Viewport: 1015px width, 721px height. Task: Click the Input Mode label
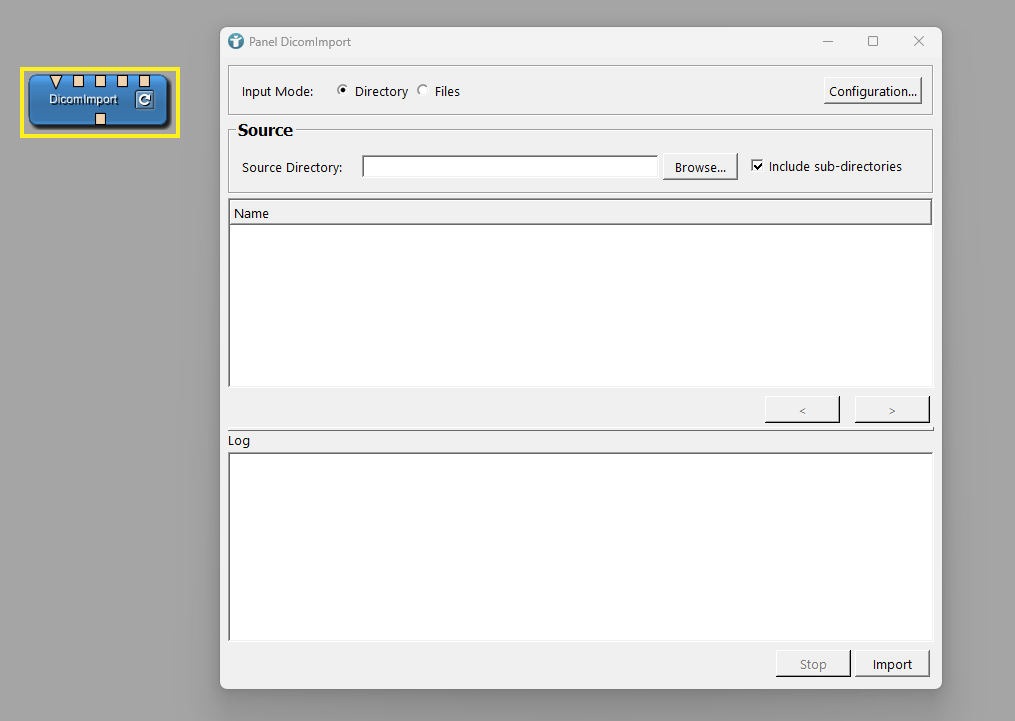point(277,91)
